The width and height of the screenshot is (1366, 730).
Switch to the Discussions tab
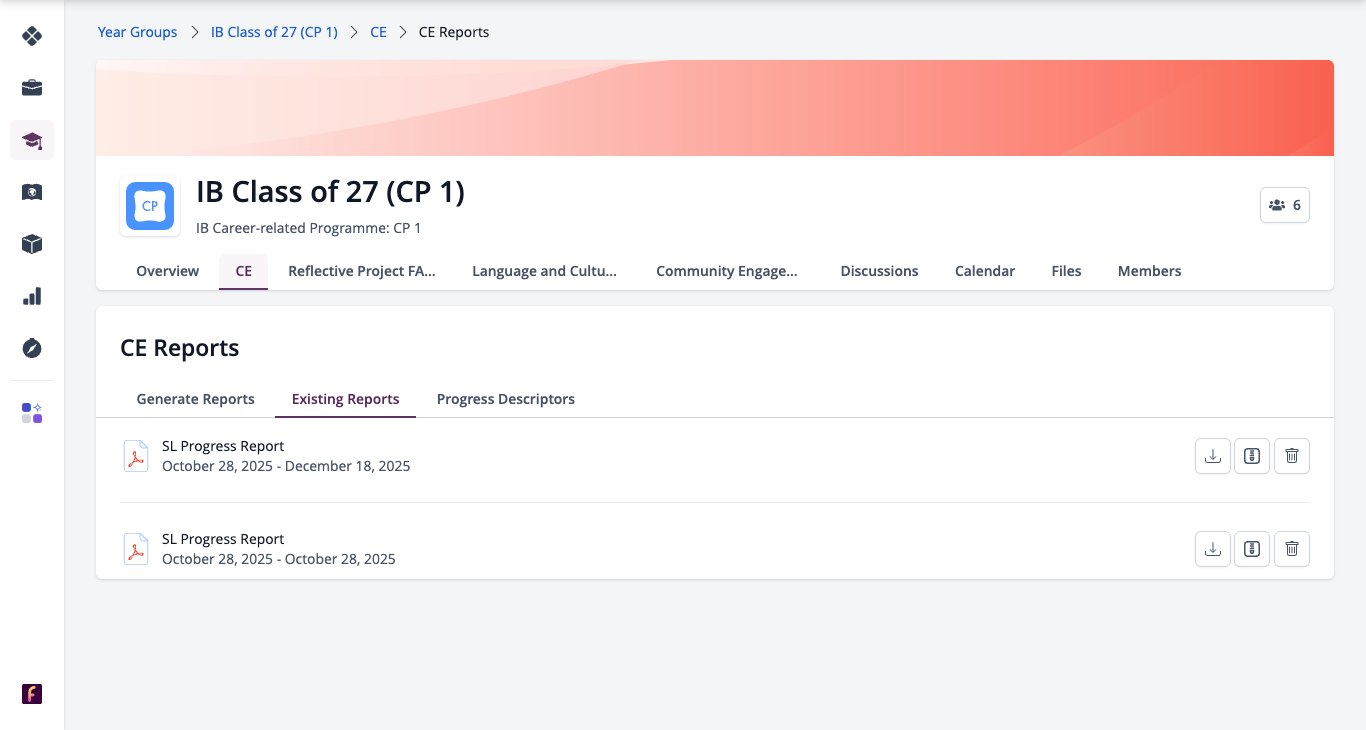point(880,271)
